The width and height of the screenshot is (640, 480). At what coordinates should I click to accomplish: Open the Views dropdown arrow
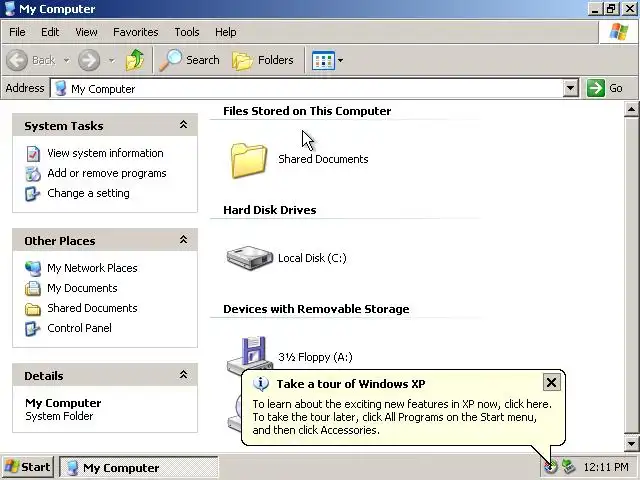point(340,60)
